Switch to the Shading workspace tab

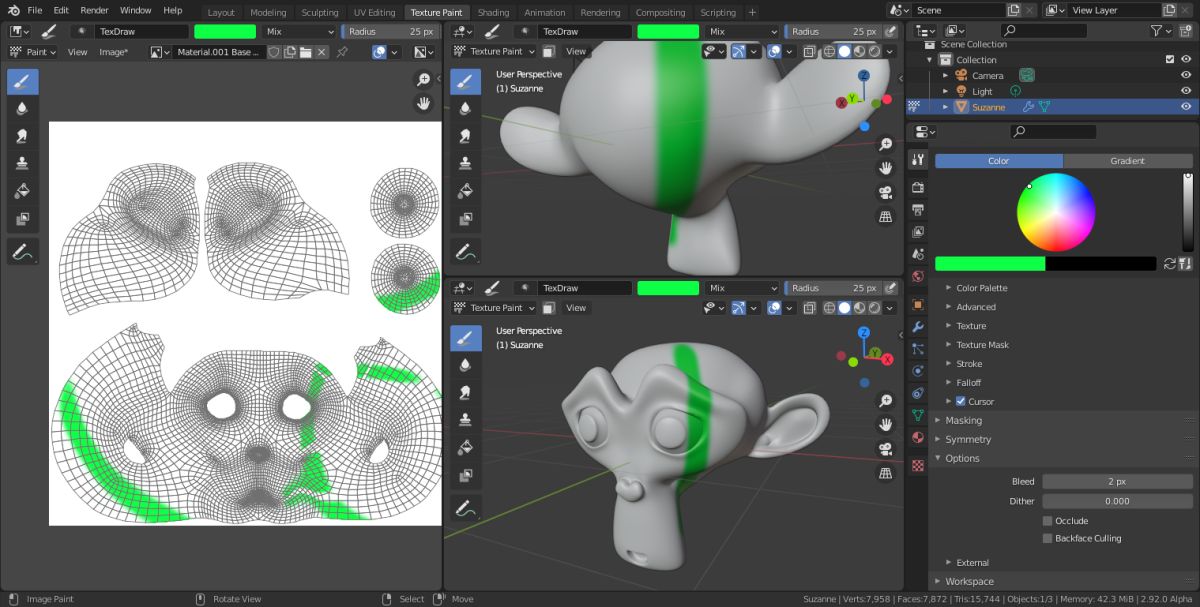tap(493, 12)
